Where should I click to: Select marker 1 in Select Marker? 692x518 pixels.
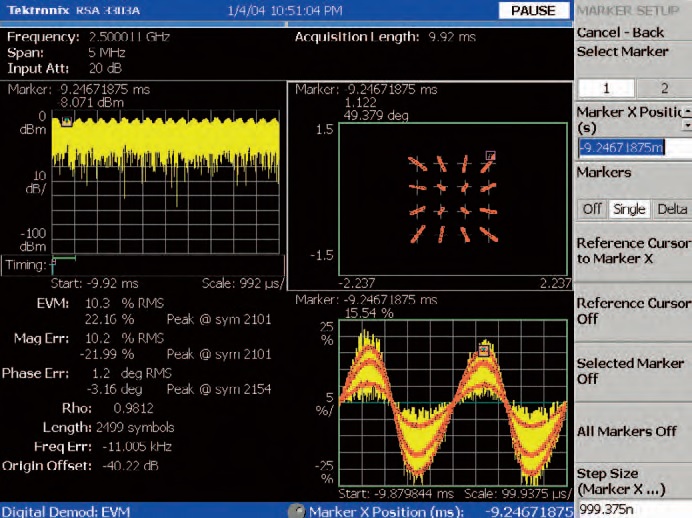(x=604, y=87)
